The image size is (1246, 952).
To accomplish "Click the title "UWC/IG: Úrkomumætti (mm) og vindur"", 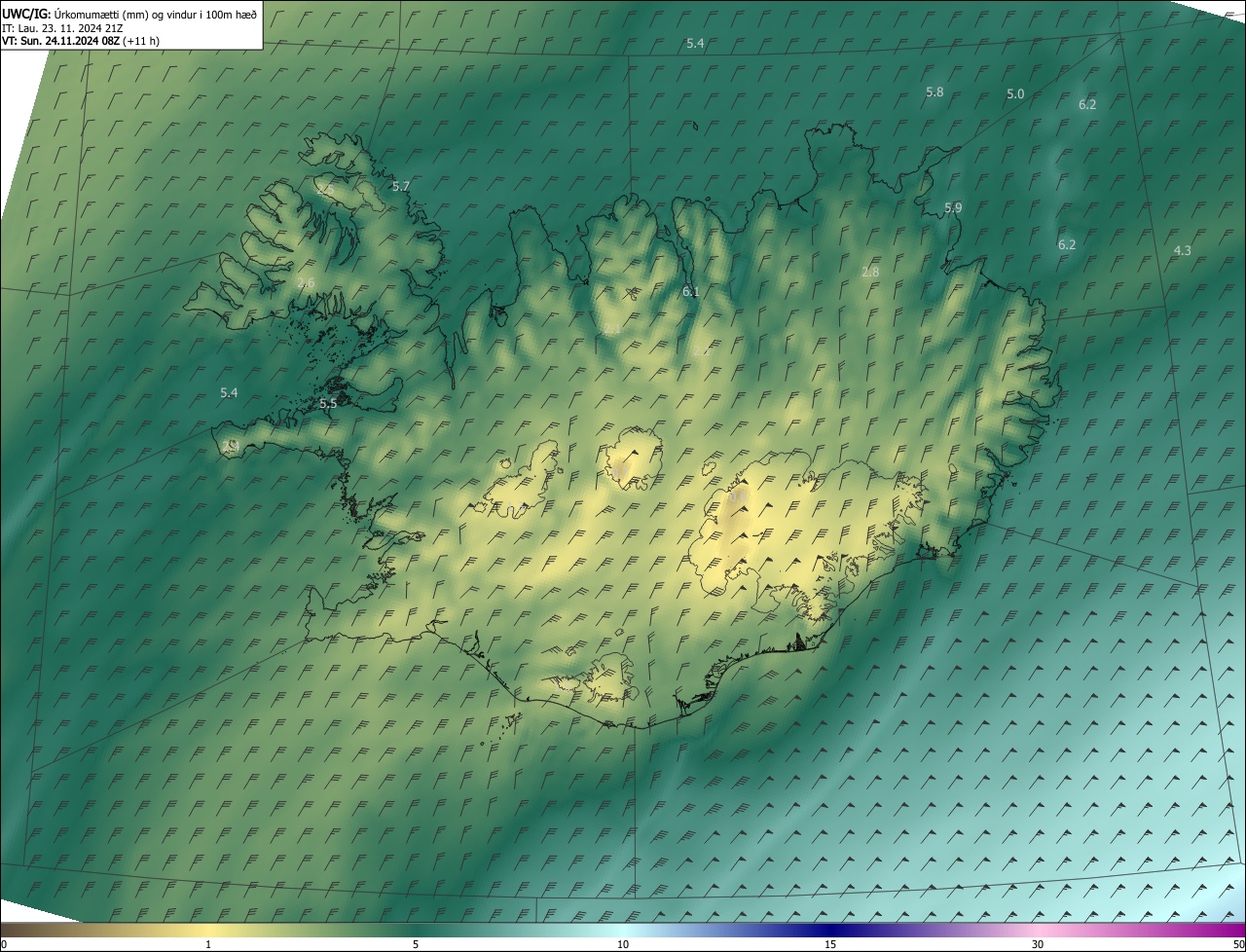I will point(129,15).
